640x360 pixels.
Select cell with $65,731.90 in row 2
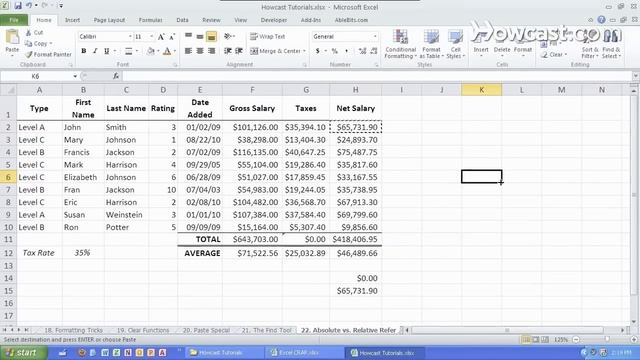[356, 127]
